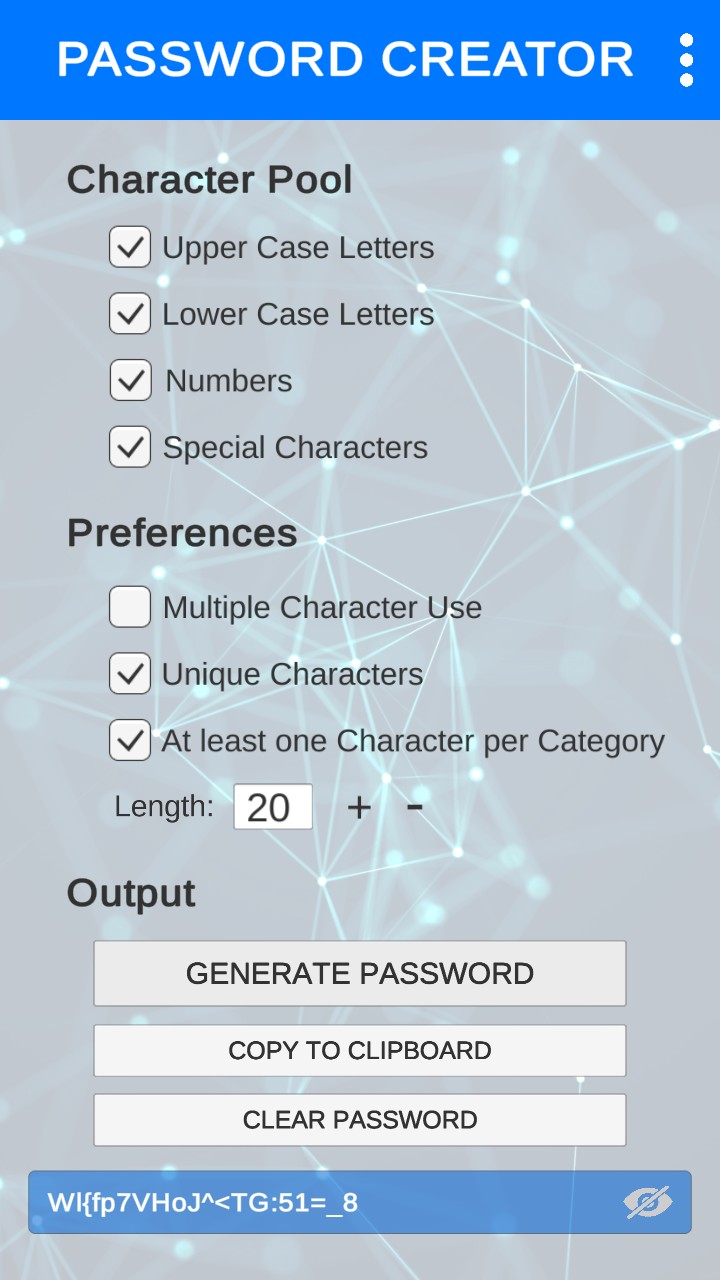
Task: Decrease password length with minus button
Action: point(415,806)
